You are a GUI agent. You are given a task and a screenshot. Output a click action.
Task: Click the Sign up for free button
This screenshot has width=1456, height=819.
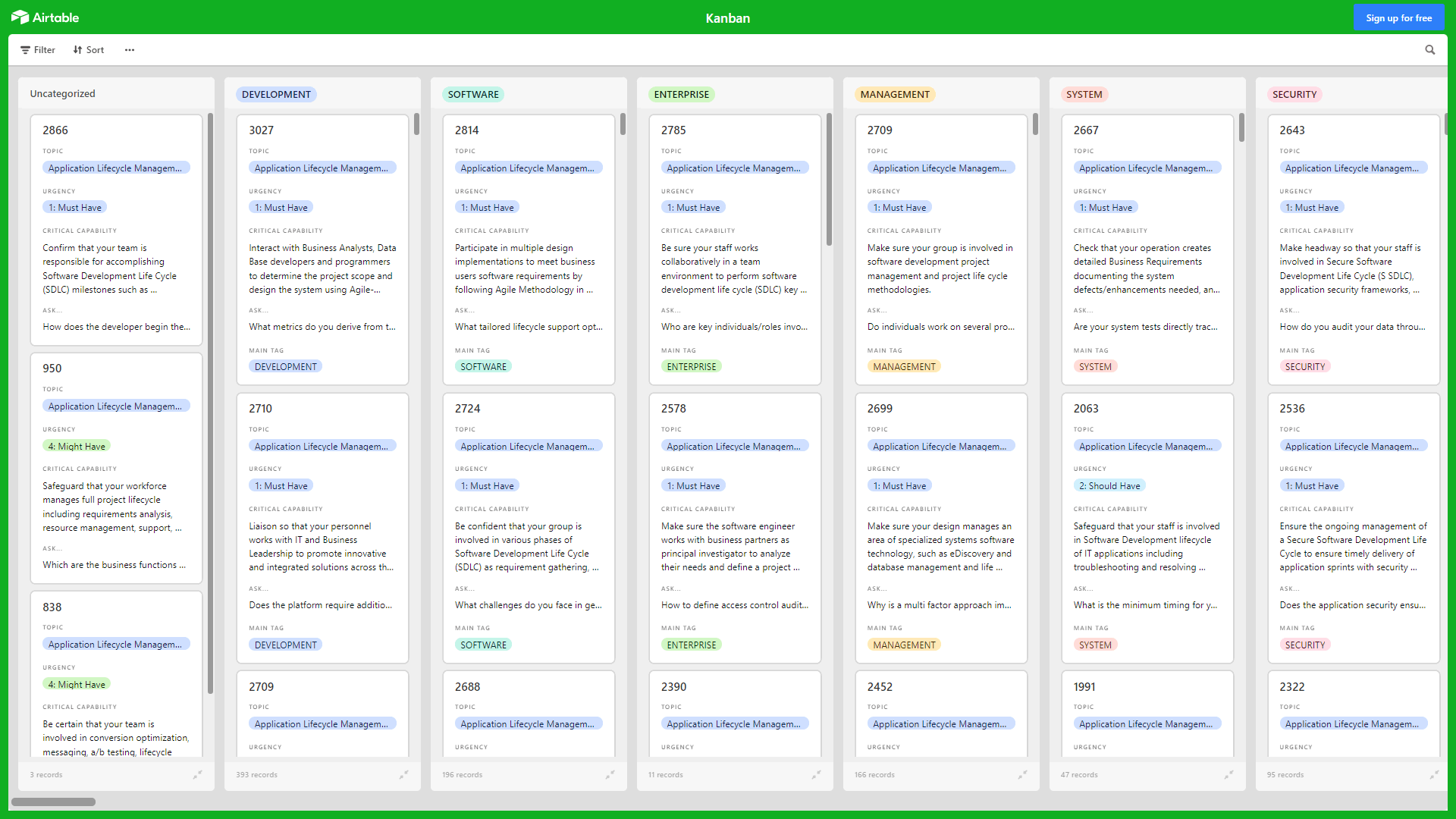pyautogui.click(x=1400, y=18)
